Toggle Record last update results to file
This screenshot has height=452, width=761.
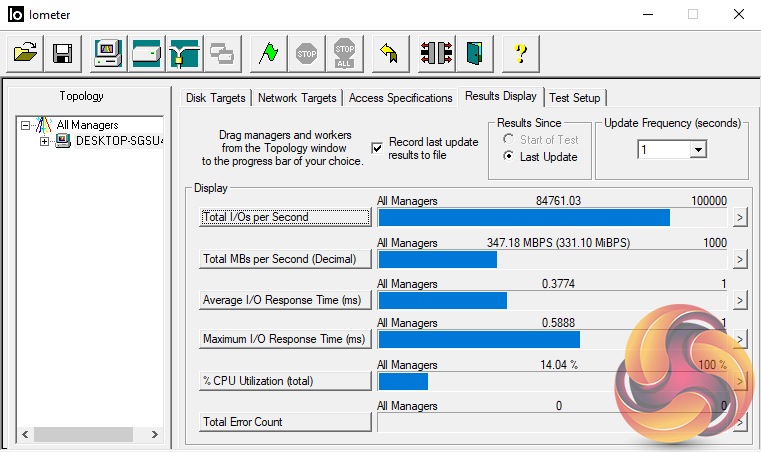[377, 148]
